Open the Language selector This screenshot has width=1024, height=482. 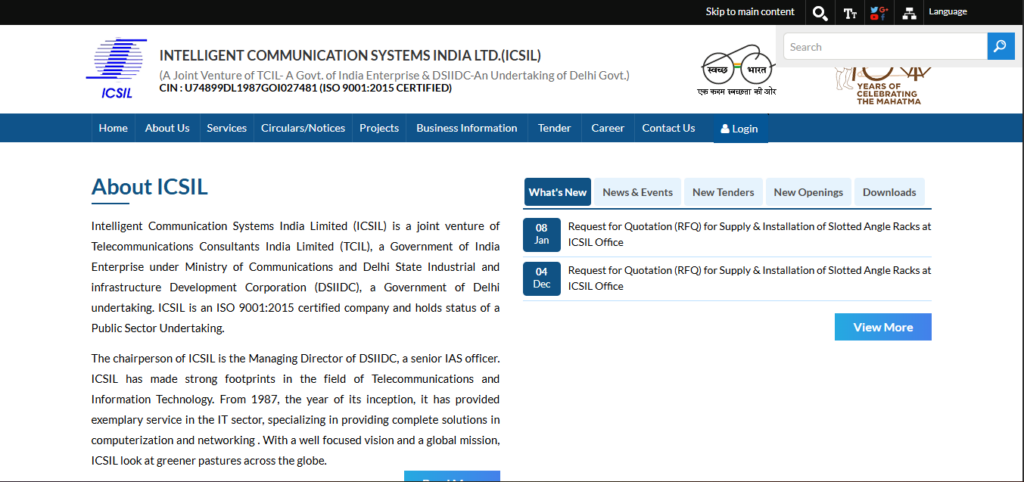(x=947, y=12)
